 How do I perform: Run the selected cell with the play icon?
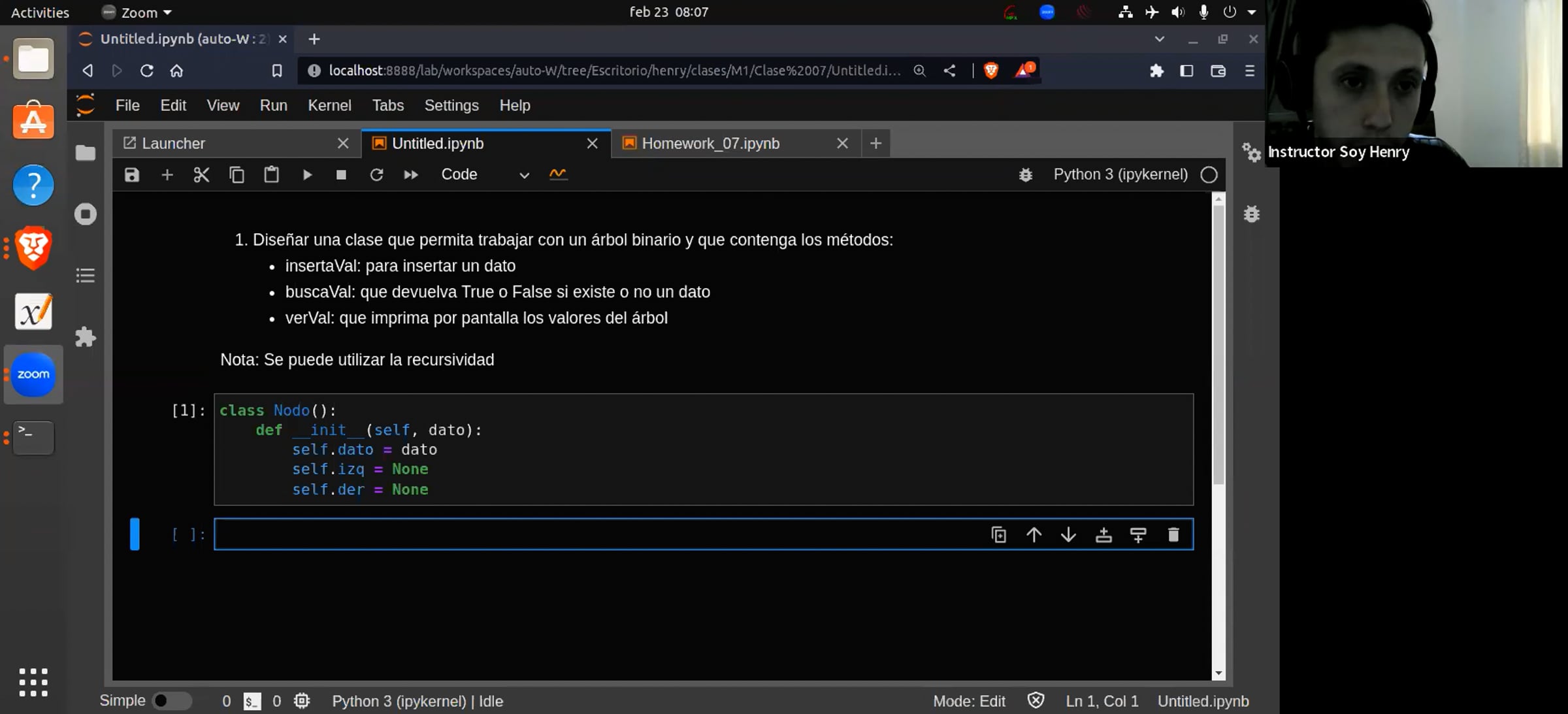coord(307,174)
